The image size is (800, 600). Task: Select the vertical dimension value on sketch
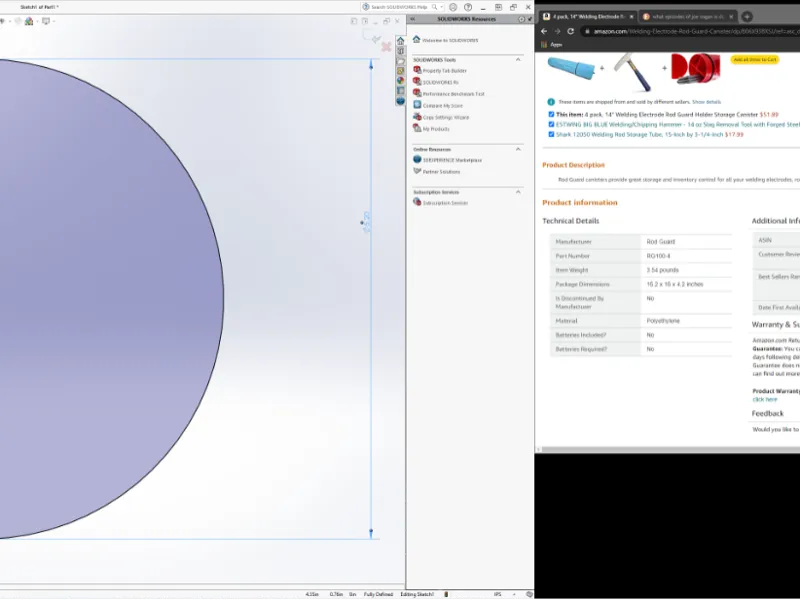point(366,222)
